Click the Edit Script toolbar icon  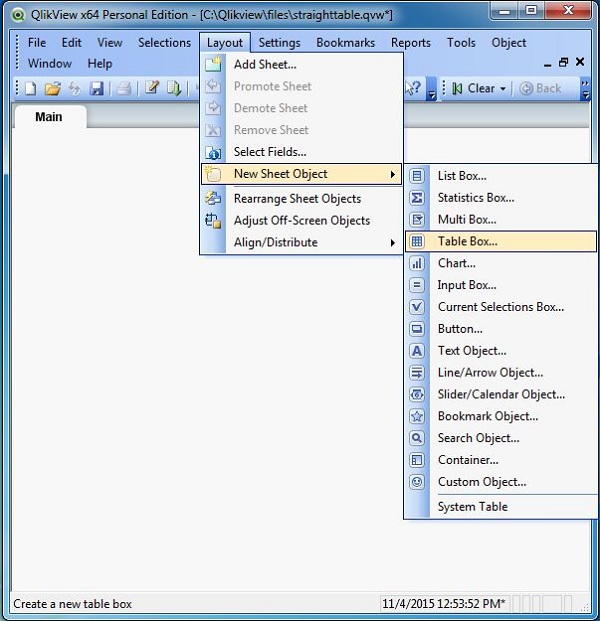pyautogui.click(x=152, y=88)
